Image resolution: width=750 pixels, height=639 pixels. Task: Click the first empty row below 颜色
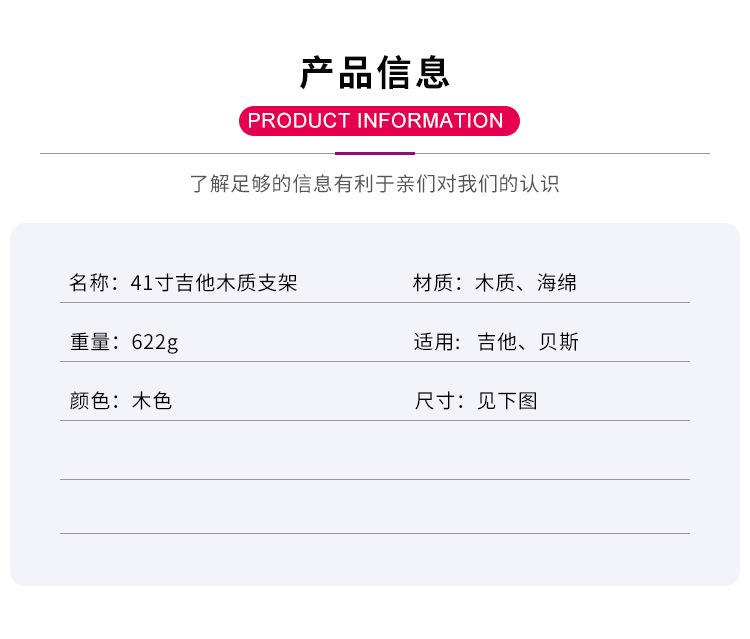[375, 451]
